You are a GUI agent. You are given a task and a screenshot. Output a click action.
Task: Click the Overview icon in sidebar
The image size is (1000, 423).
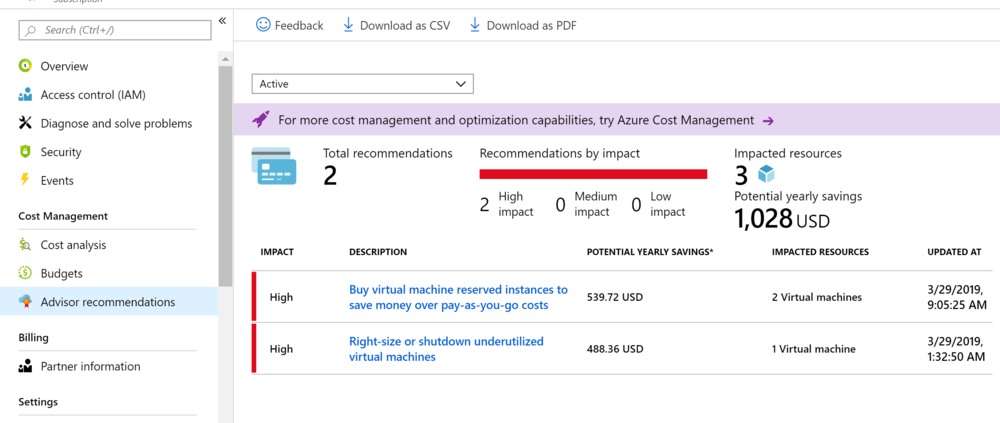(25, 66)
